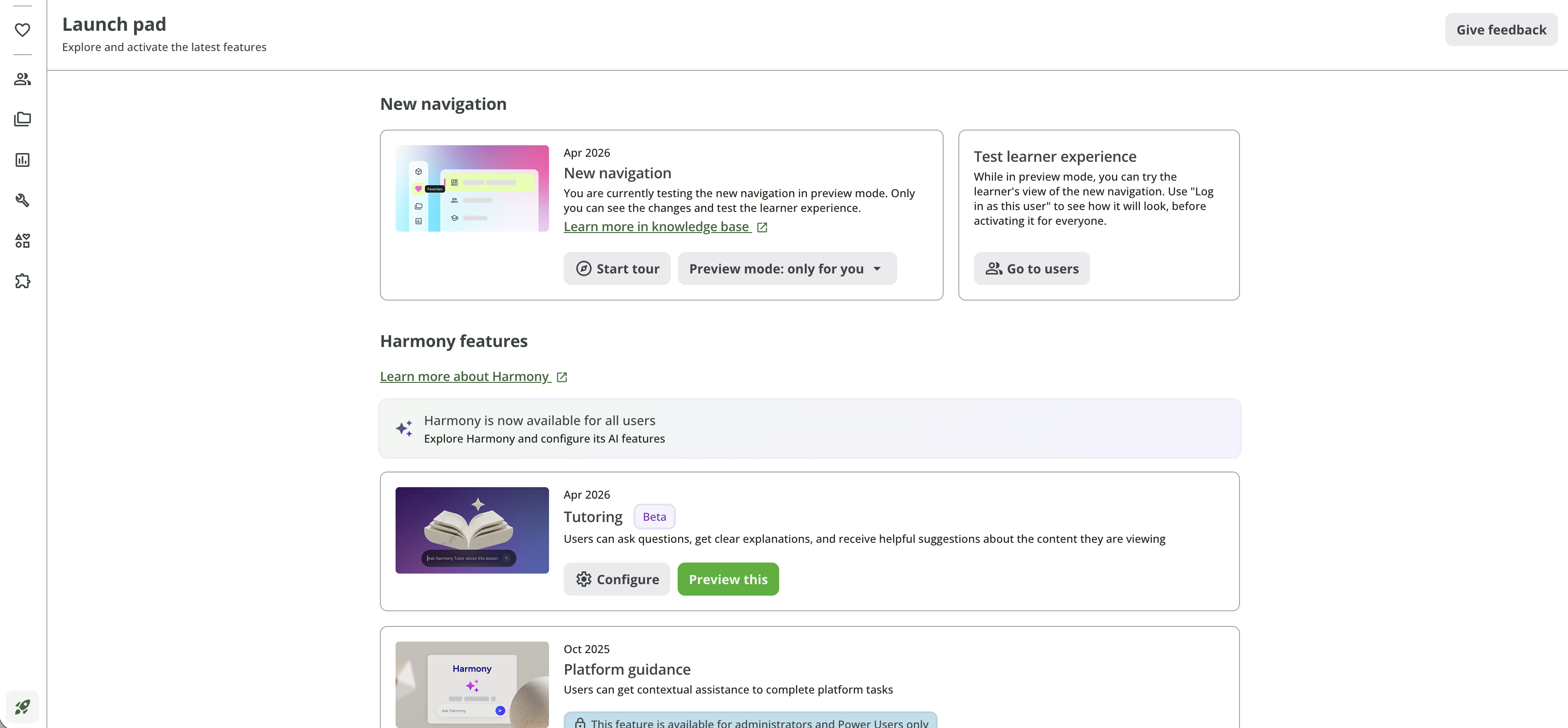
Task: Click 'Explore Harmony and configure its AI features'
Action: coord(544,439)
